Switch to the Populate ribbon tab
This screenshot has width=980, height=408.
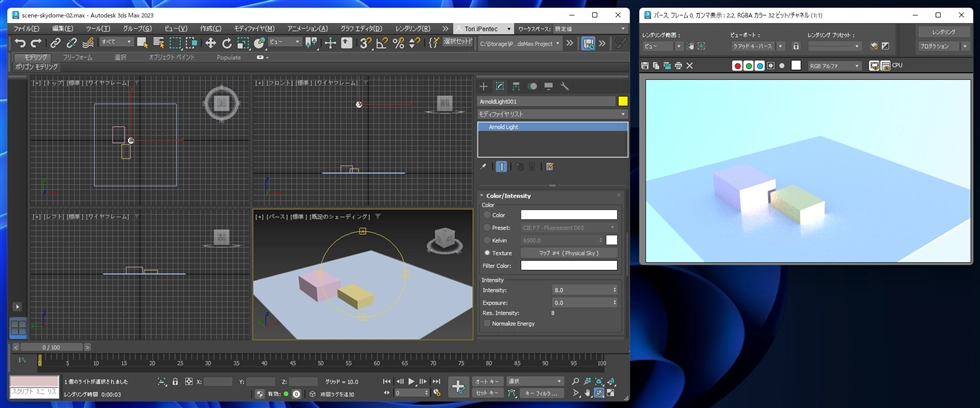[x=229, y=57]
